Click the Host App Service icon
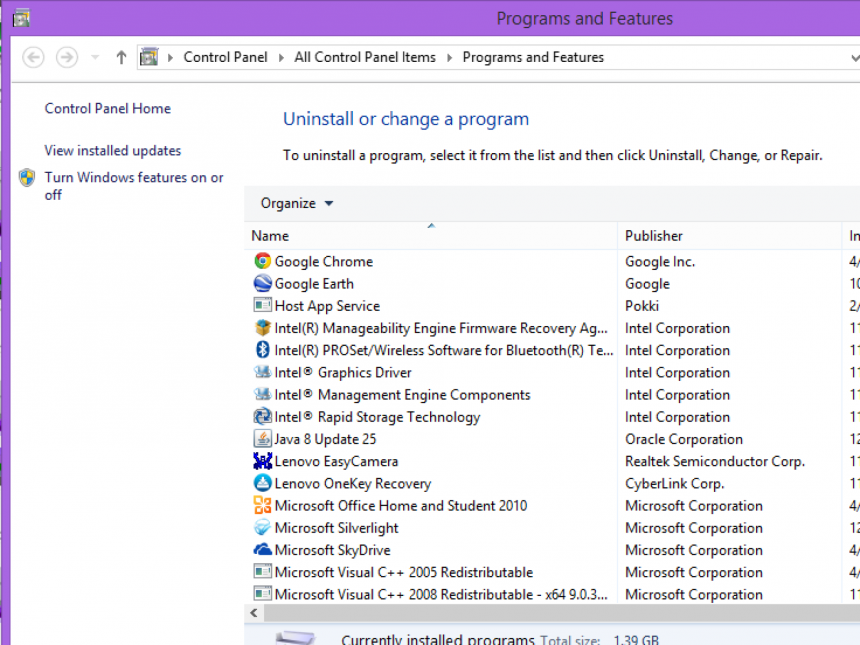Viewport: 860px width, 645px height. pos(263,305)
